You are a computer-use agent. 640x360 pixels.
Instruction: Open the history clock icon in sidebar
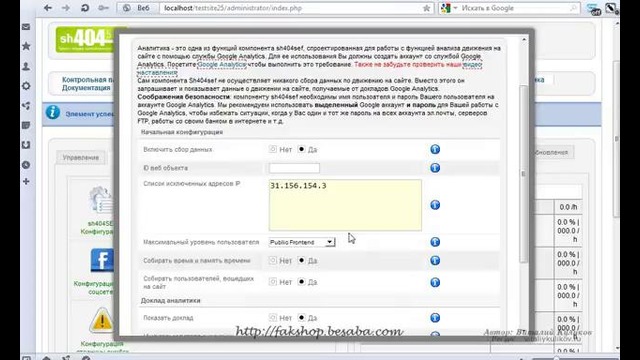26,165
